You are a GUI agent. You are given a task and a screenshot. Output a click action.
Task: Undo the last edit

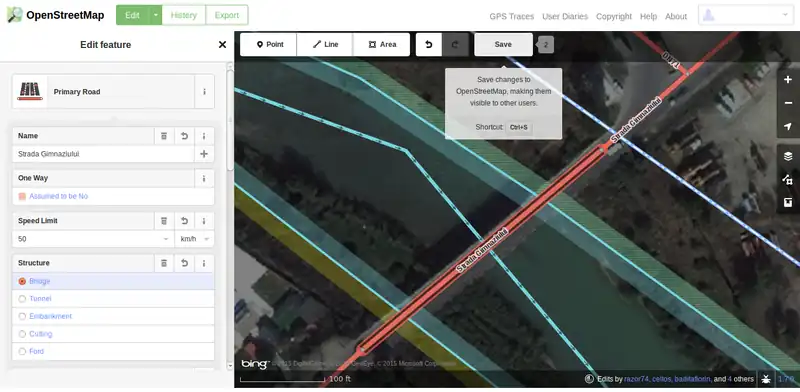(429, 44)
